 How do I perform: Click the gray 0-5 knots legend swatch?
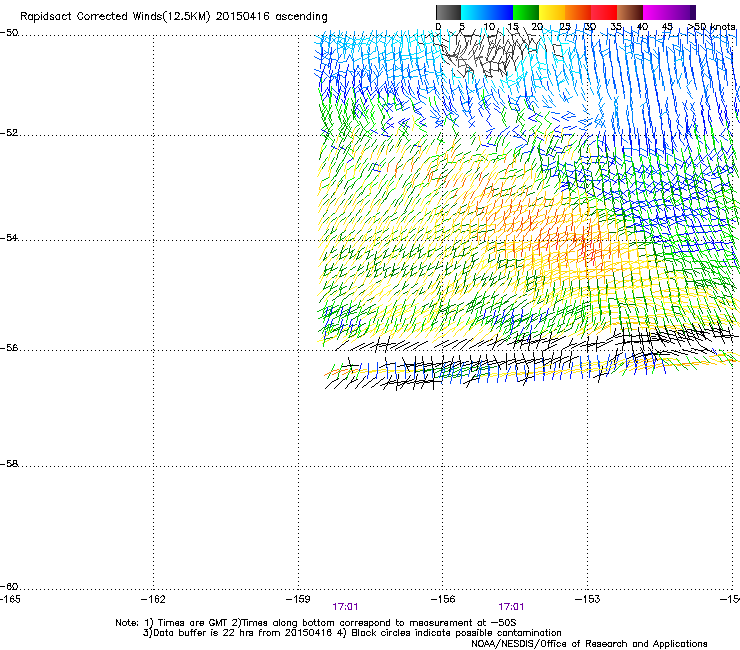point(448,12)
